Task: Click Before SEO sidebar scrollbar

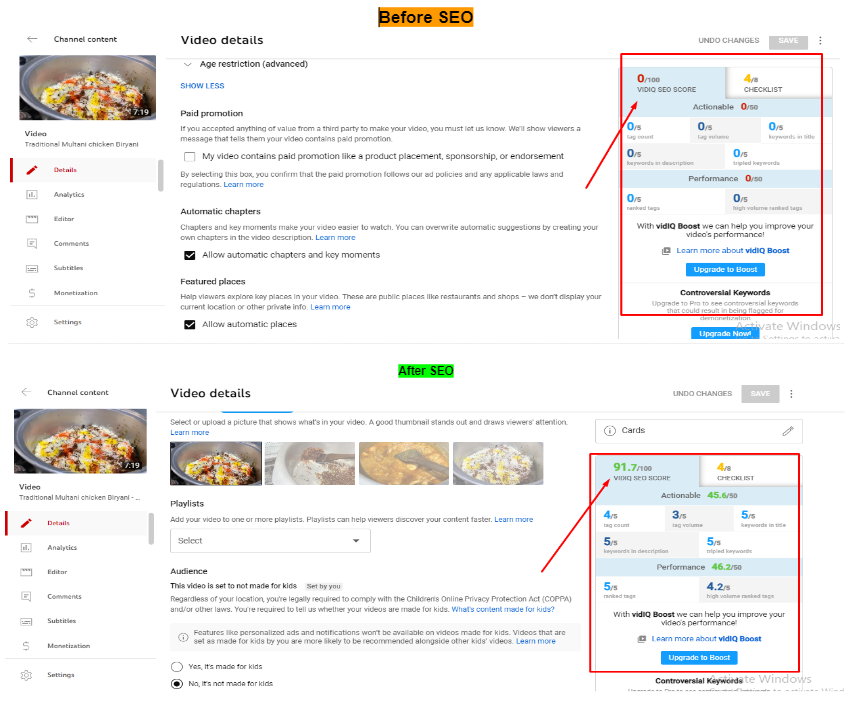Action: (x=161, y=175)
